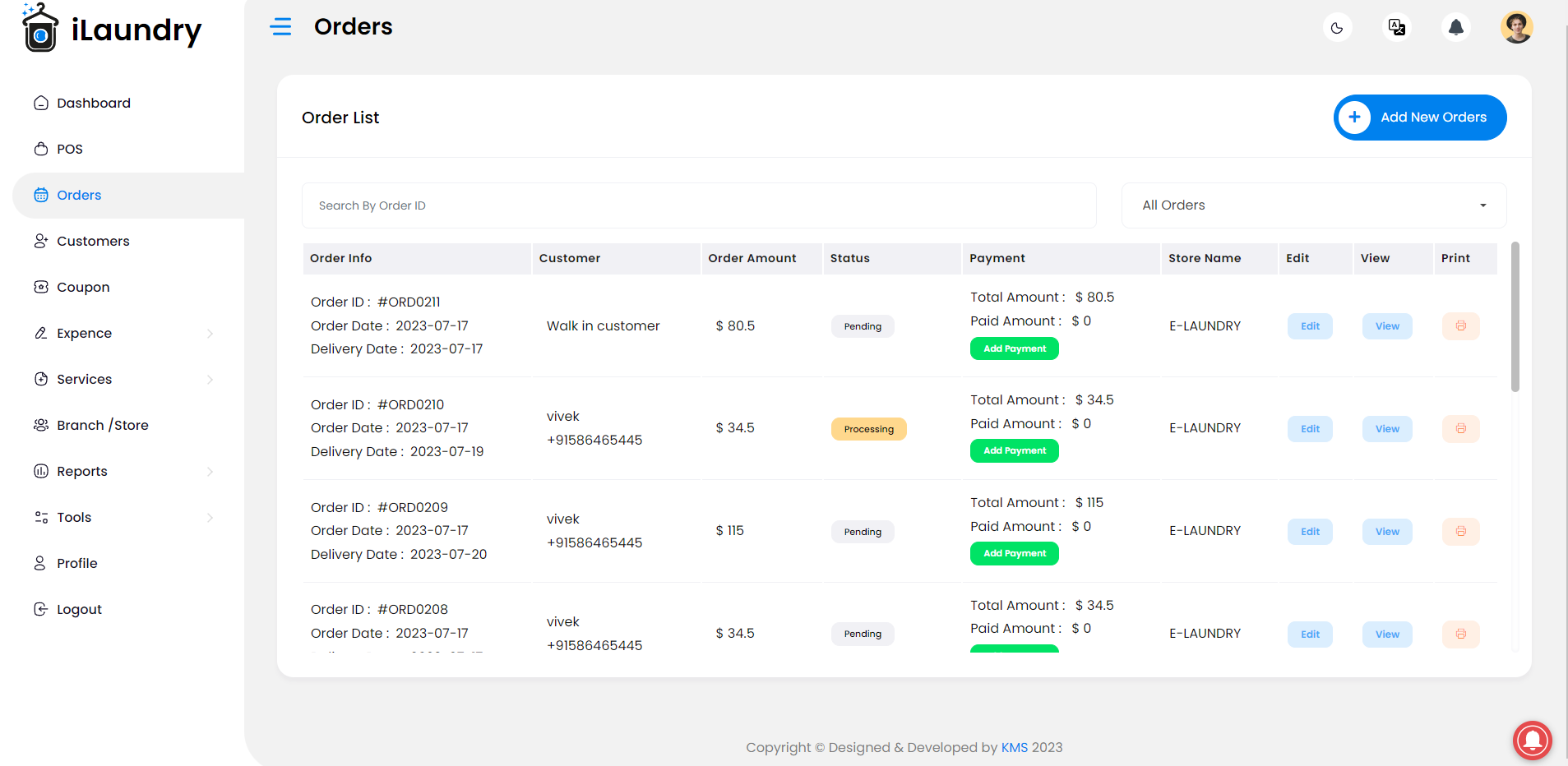Add Payment for order #ORD0209
1568x766 pixels.
pyautogui.click(x=1015, y=553)
